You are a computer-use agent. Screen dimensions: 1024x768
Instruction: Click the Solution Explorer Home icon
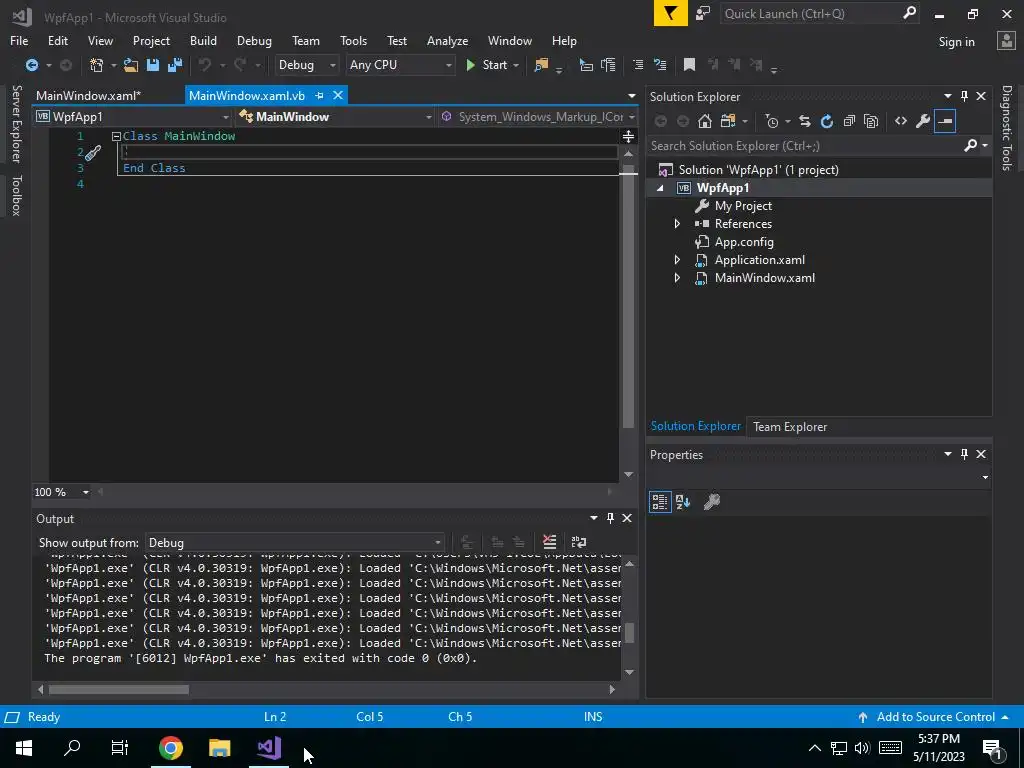pos(705,121)
